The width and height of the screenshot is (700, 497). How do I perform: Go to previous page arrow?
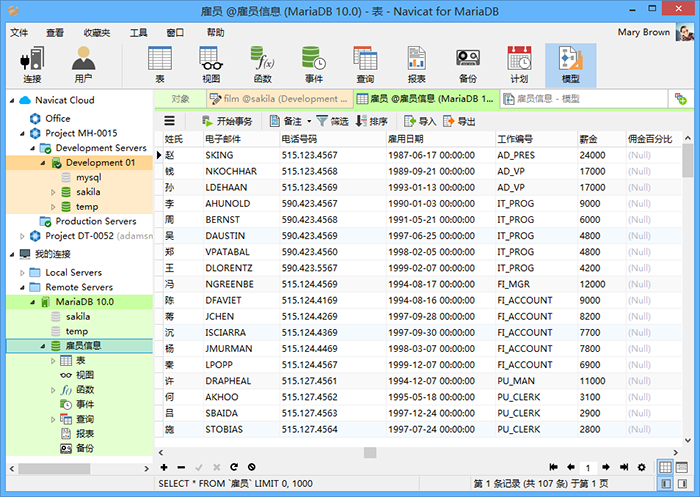[x=571, y=467]
